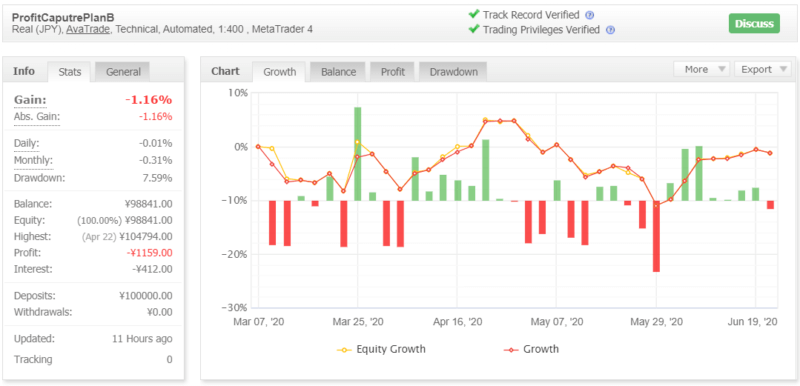Open help icon beside Trading Privileges Verified
Image resolution: width=800 pixels, height=386 pixels.
pos(610,30)
